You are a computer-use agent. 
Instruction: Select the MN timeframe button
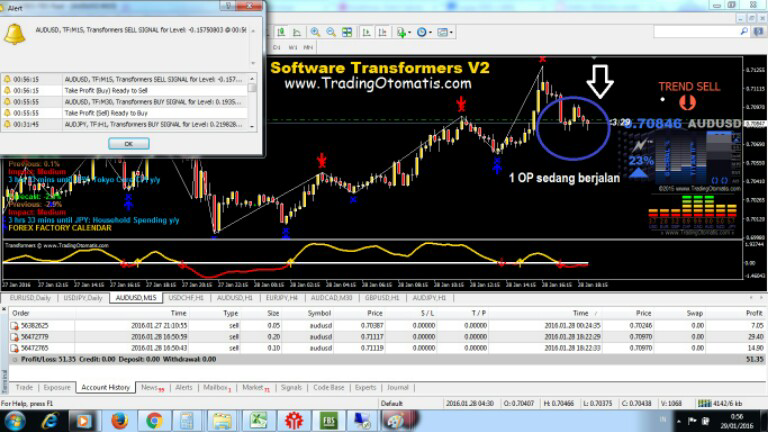point(308,48)
